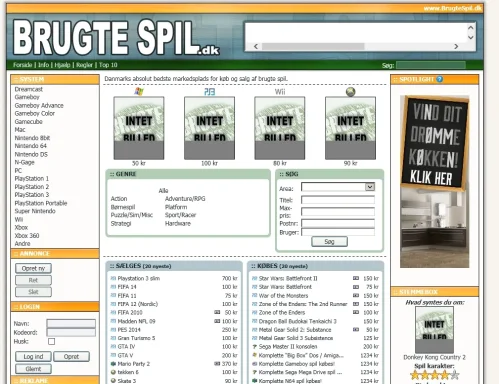Screen dimensions: 499x384
Task: Click the Opret button next to Log ind
Action: pos(71,357)
